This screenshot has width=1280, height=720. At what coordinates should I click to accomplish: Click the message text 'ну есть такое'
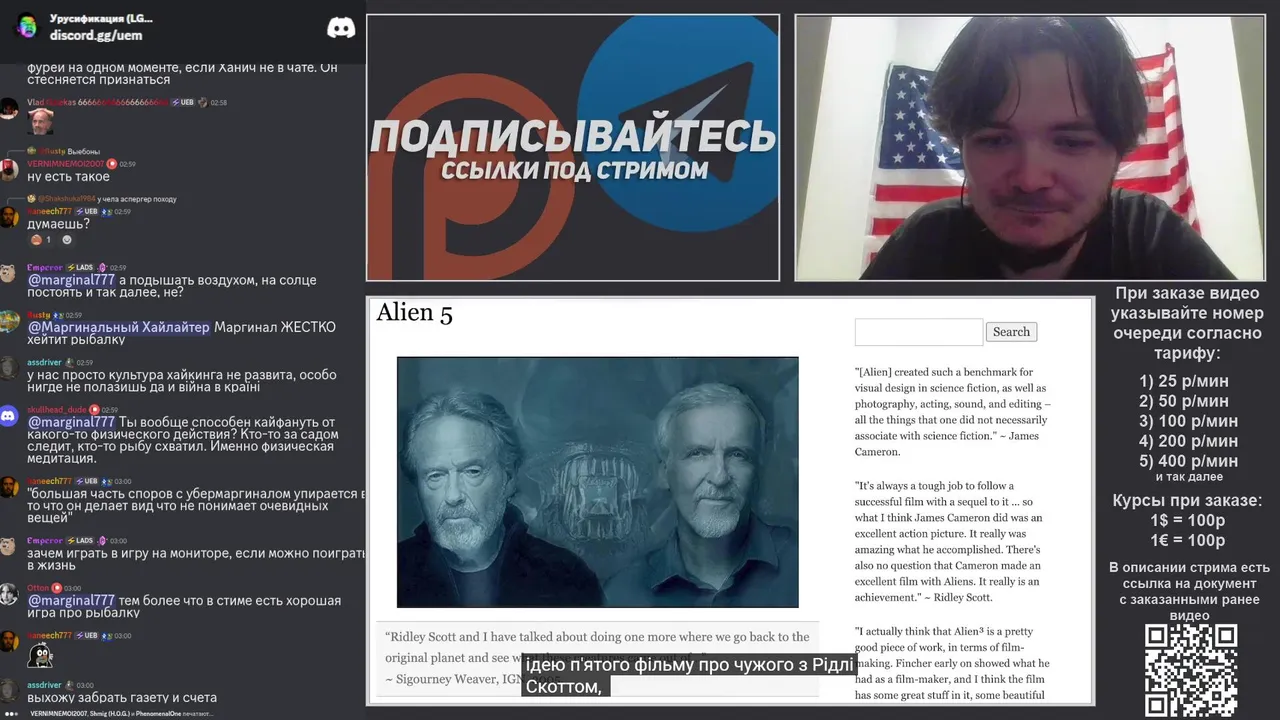click(x=68, y=177)
